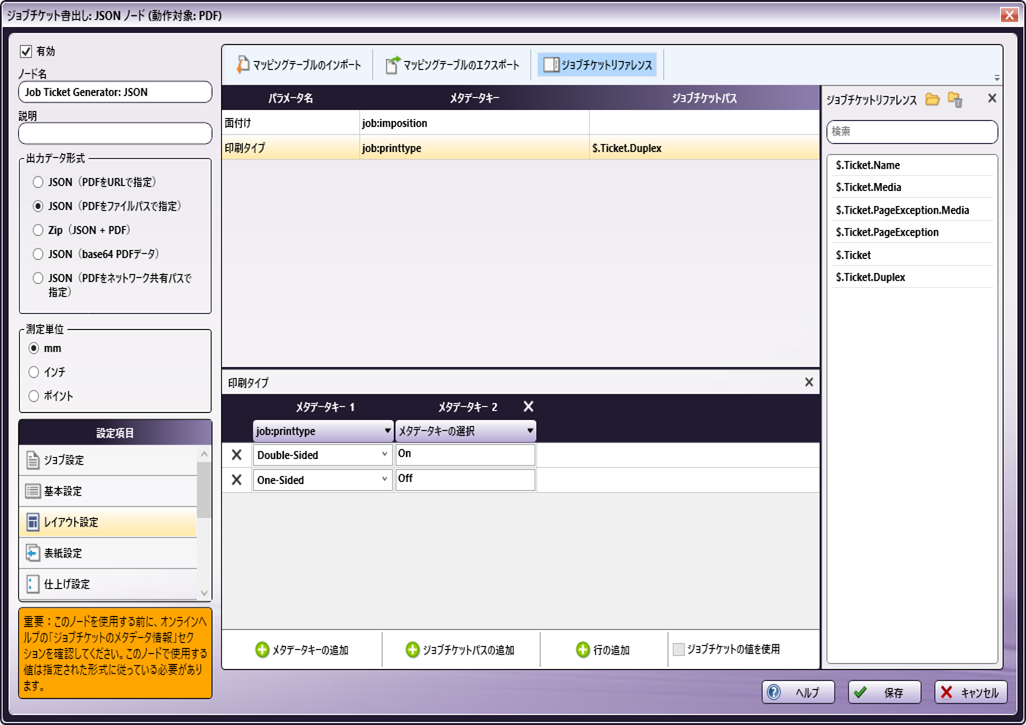
Task: Open folder icon in job ticket reference panel
Action: click(x=932, y=99)
